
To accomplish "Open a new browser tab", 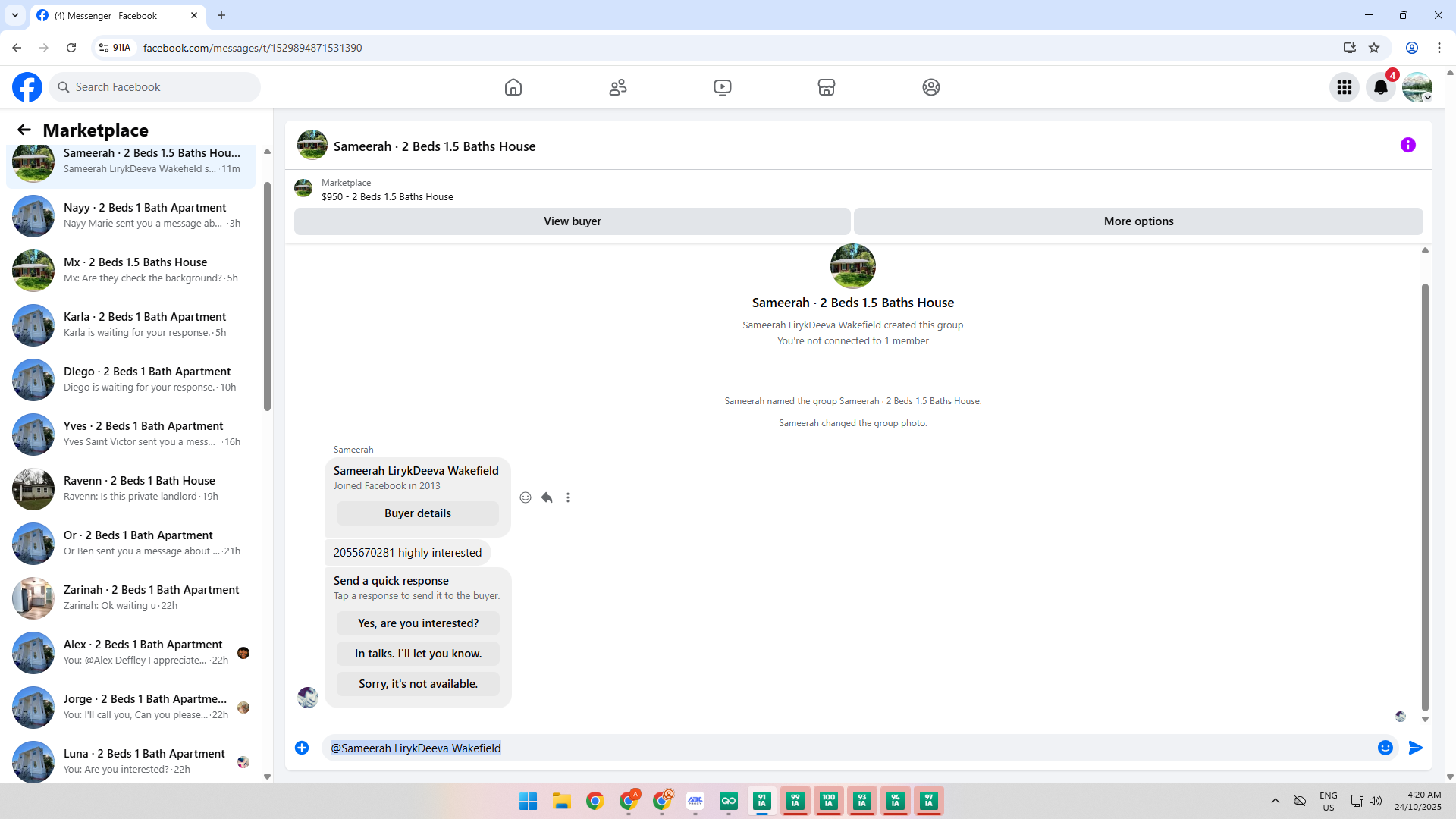I will coord(221,15).
